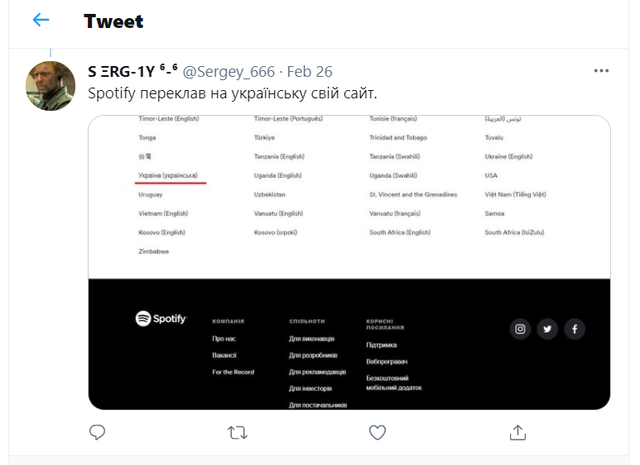Viewport: 640px width, 465px height.
Task: Open Sergey's profile avatar picture
Action: point(50,86)
